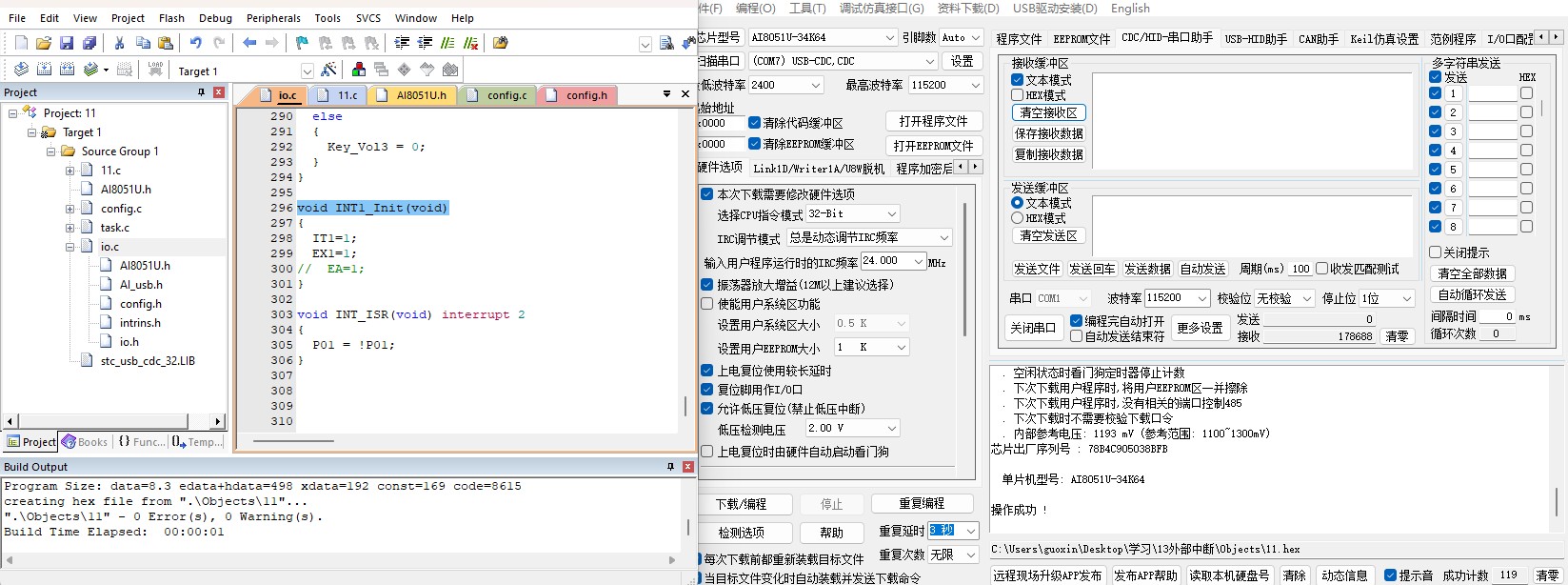Pin the Project panel
Image resolution: width=1568 pixels, height=585 pixels.
click(x=201, y=92)
